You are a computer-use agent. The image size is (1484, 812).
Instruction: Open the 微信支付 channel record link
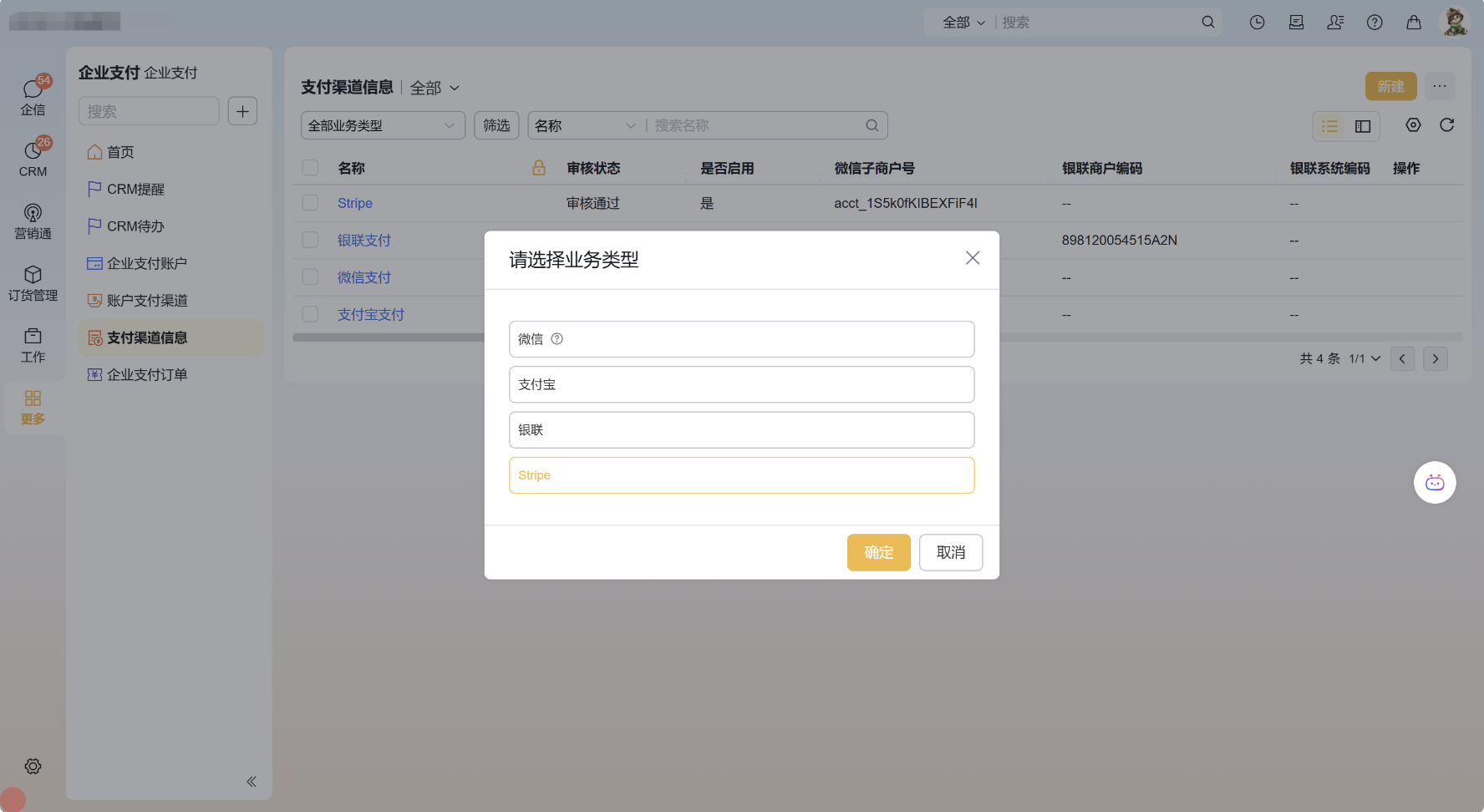coord(364,277)
